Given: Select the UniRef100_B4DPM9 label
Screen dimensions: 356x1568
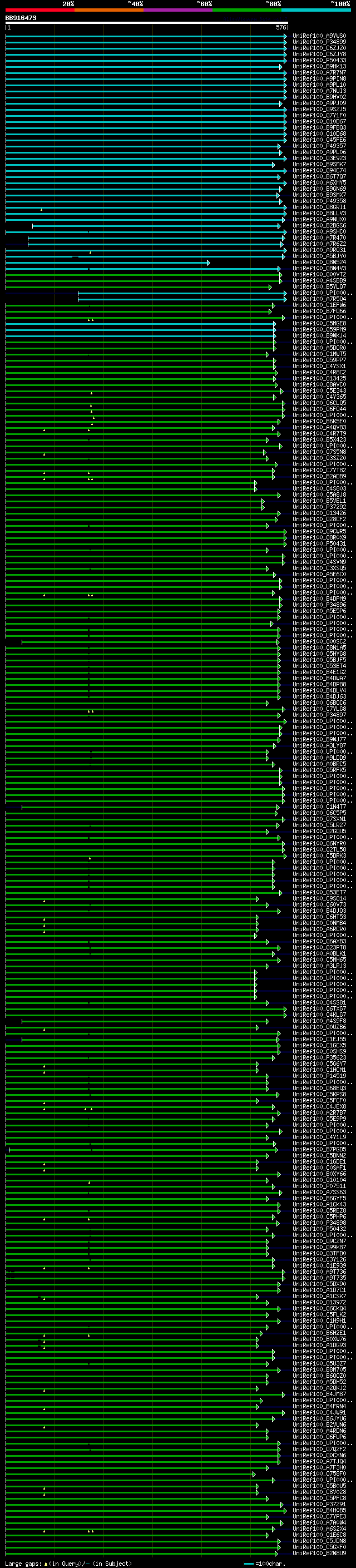Looking at the screenshot, I should (x=319, y=599).
